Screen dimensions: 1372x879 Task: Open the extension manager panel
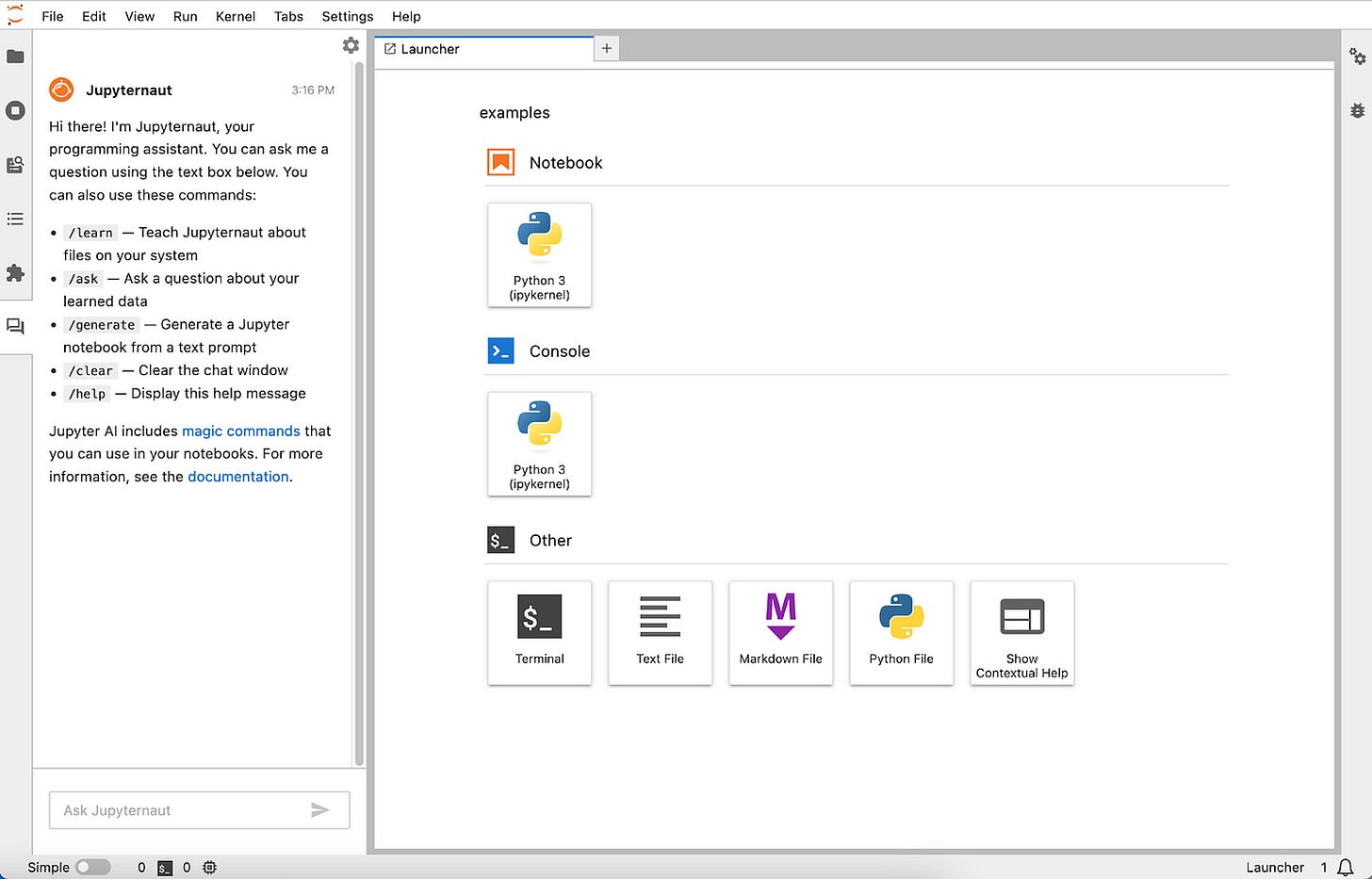point(16,273)
